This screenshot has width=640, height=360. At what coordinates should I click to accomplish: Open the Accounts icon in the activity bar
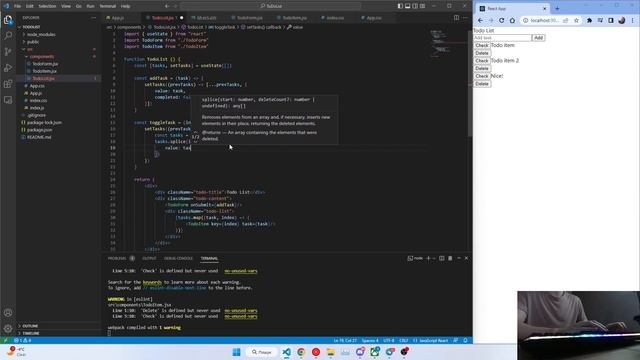8,313
